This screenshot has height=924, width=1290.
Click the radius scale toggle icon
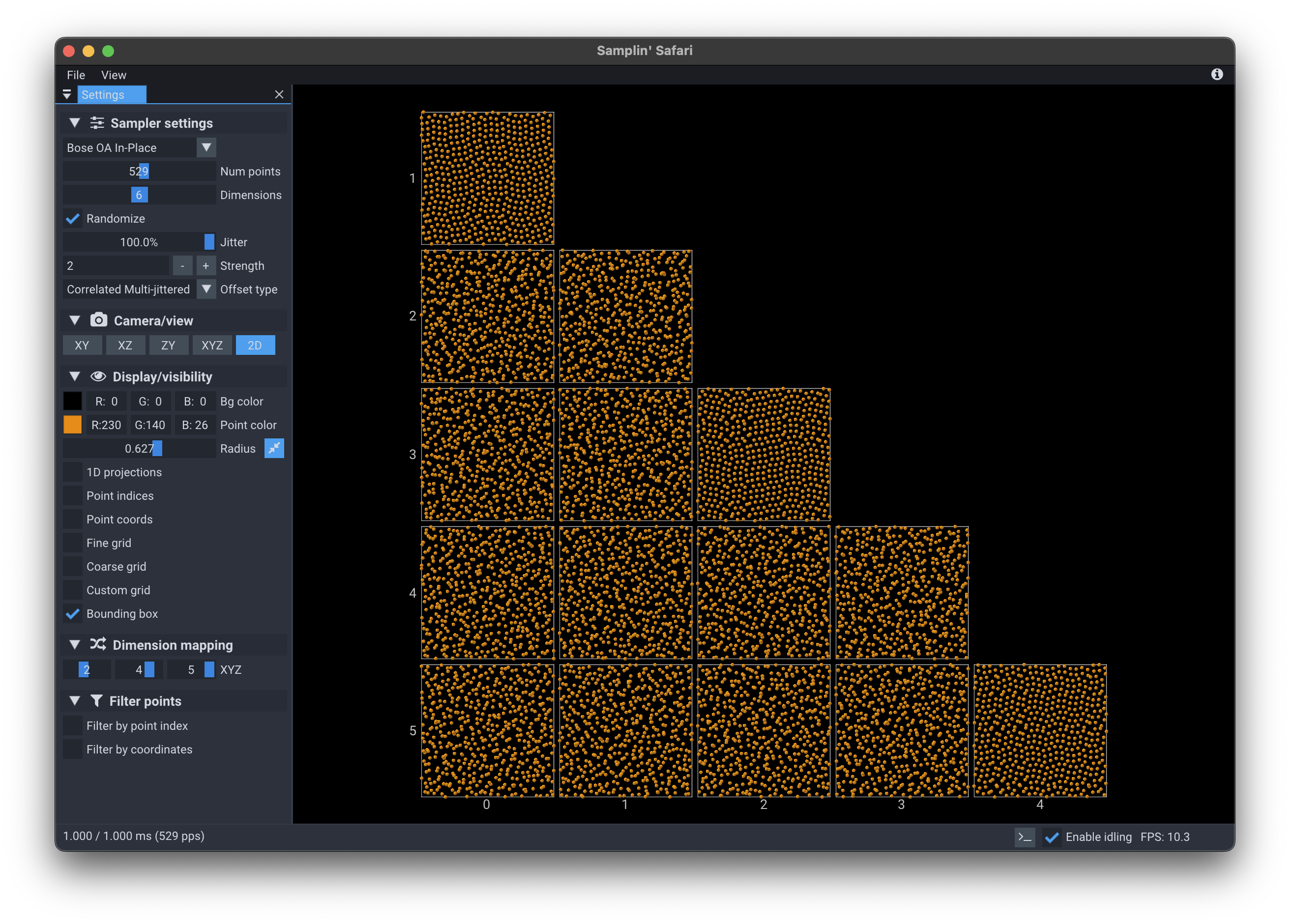(x=274, y=449)
